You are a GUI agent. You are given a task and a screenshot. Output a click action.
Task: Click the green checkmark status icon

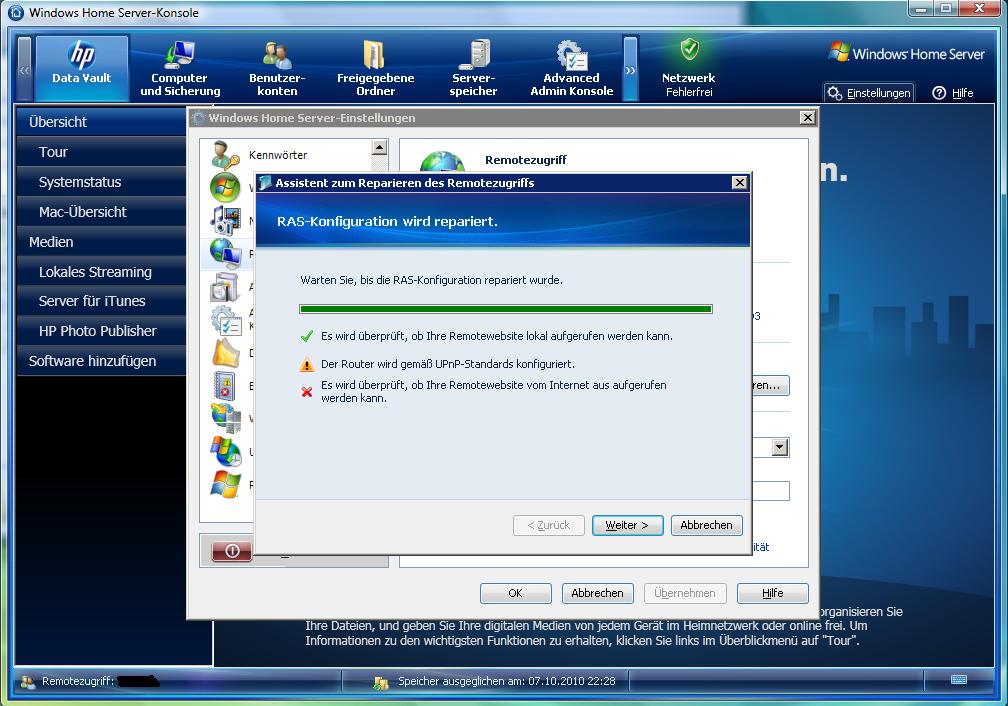tap(307, 336)
